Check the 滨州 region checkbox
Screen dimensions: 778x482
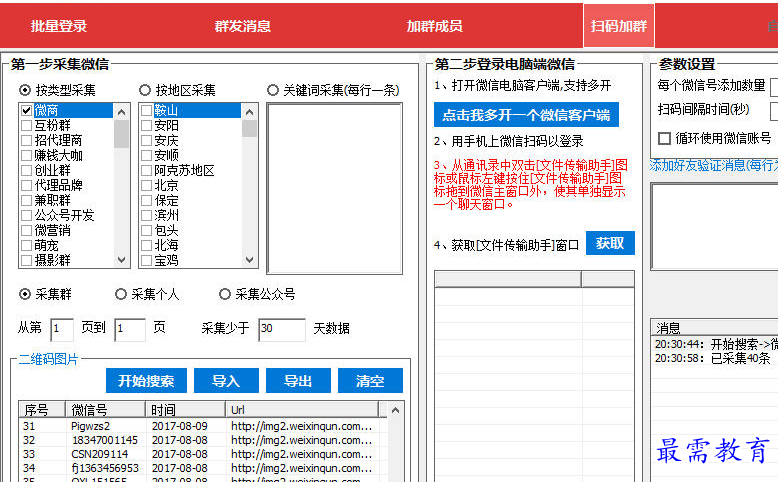146,215
